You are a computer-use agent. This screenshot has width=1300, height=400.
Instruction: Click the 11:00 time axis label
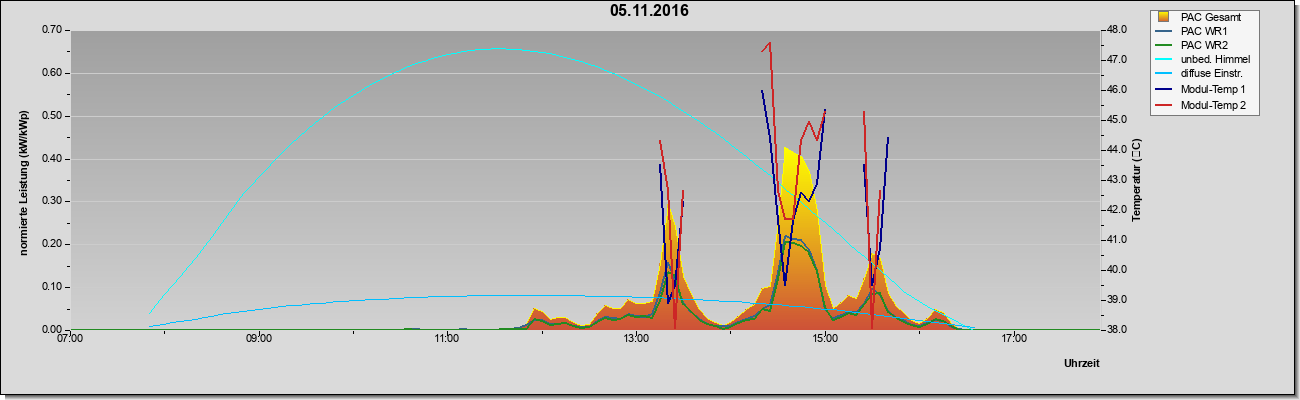tap(447, 340)
